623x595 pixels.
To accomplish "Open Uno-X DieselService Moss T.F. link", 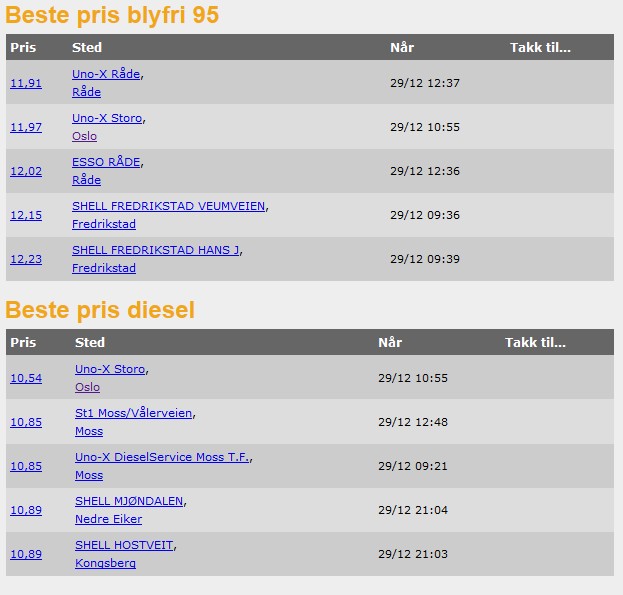I will [162, 457].
